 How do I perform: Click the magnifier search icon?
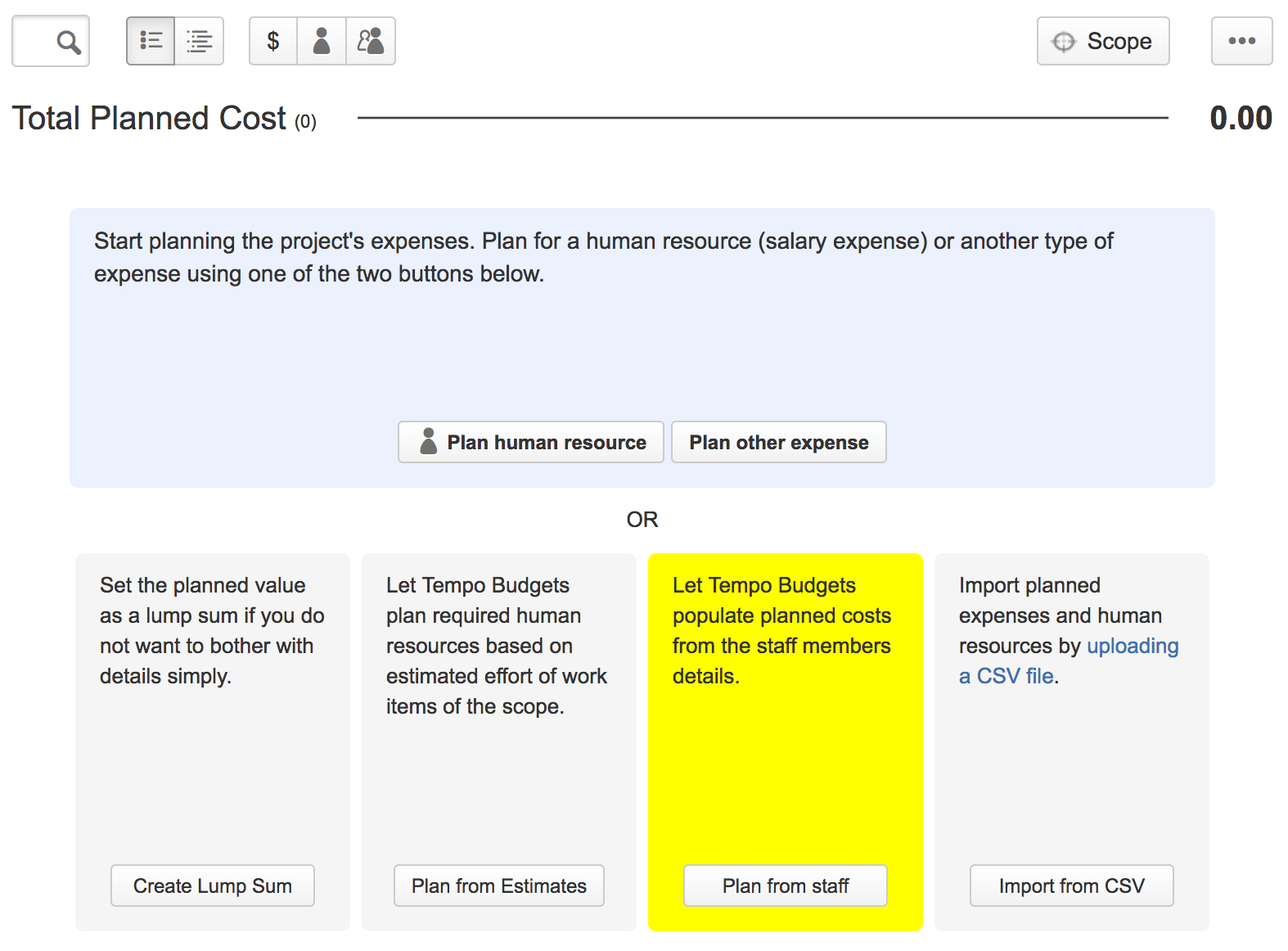(x=68, y=42)
